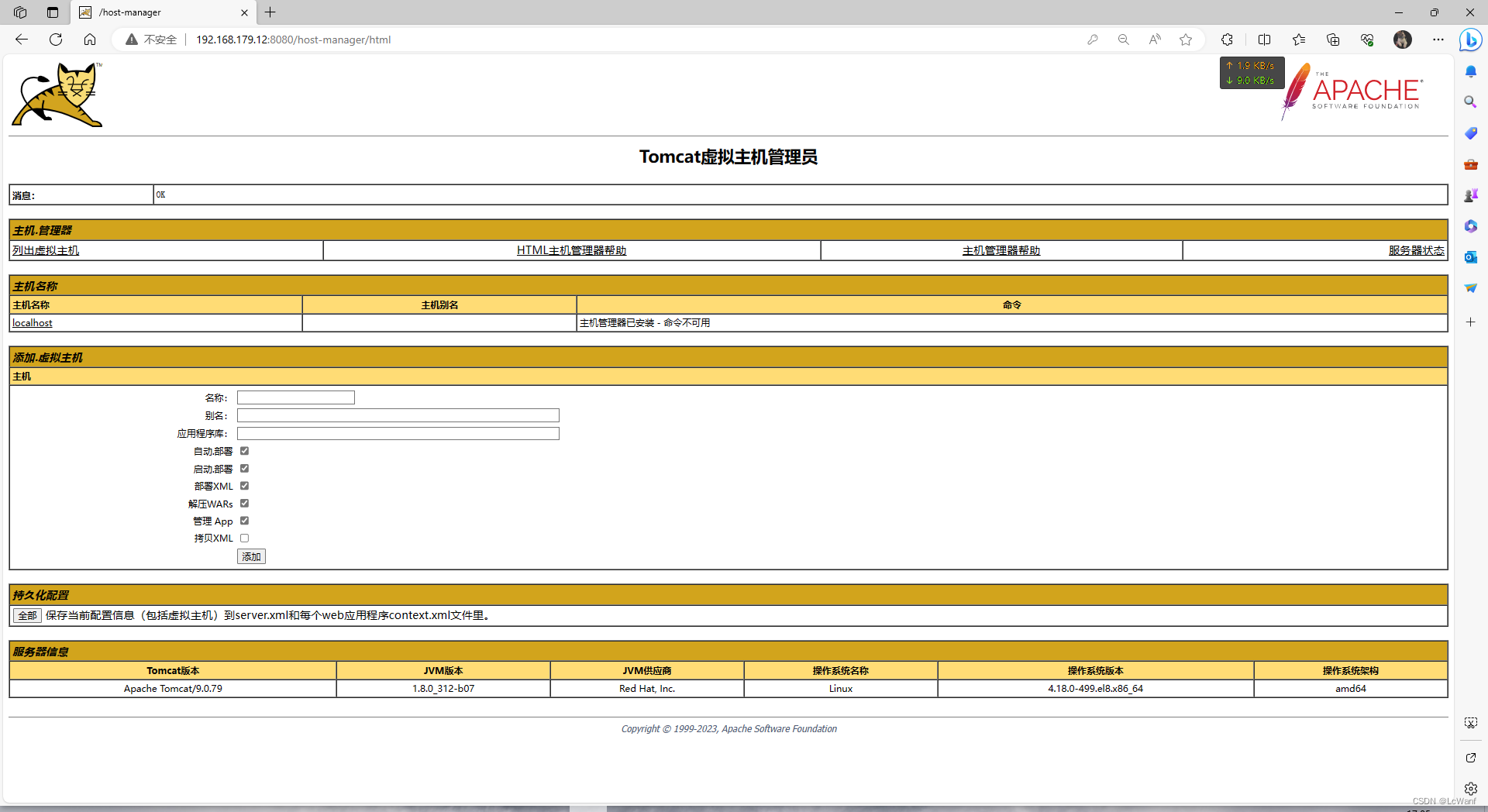
Task: Add a sidebar app with plus
Action: tap(1471, 322)
